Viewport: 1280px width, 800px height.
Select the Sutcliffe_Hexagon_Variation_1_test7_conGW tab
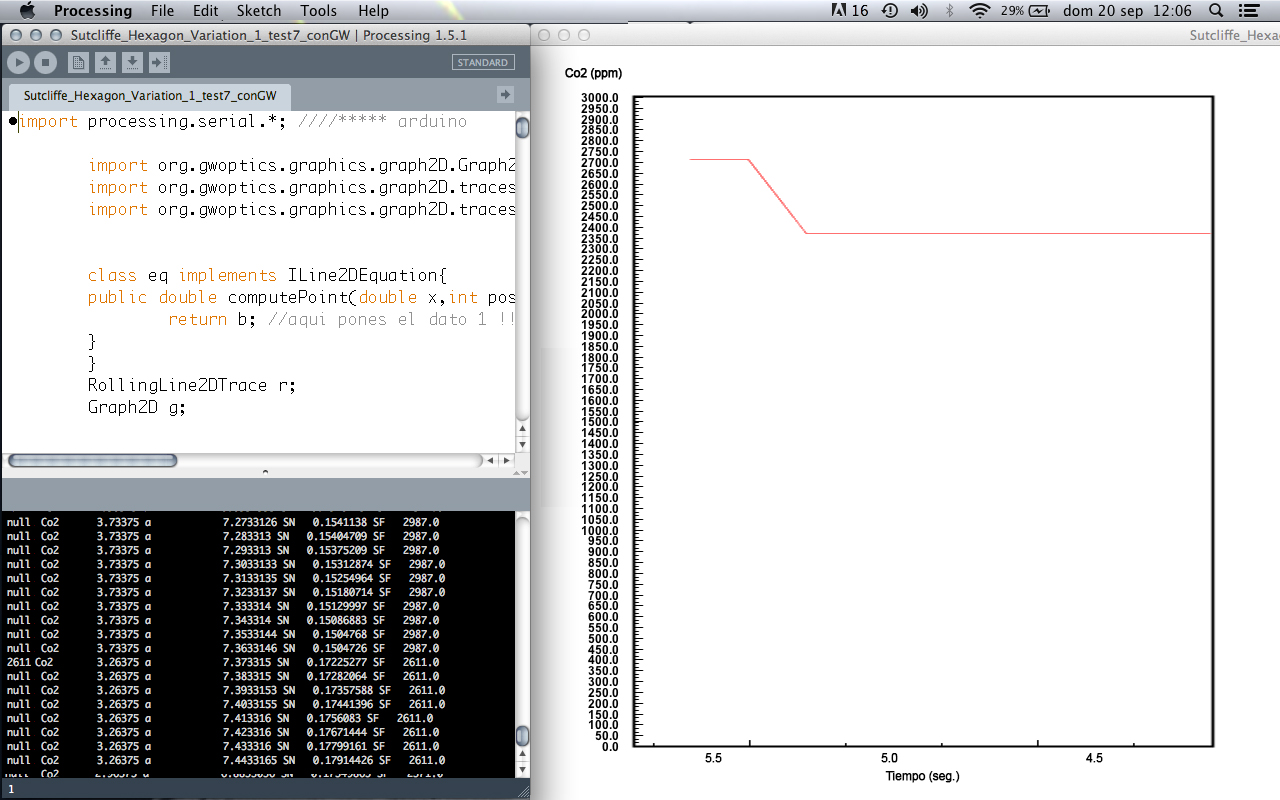(x=150, y=96)
